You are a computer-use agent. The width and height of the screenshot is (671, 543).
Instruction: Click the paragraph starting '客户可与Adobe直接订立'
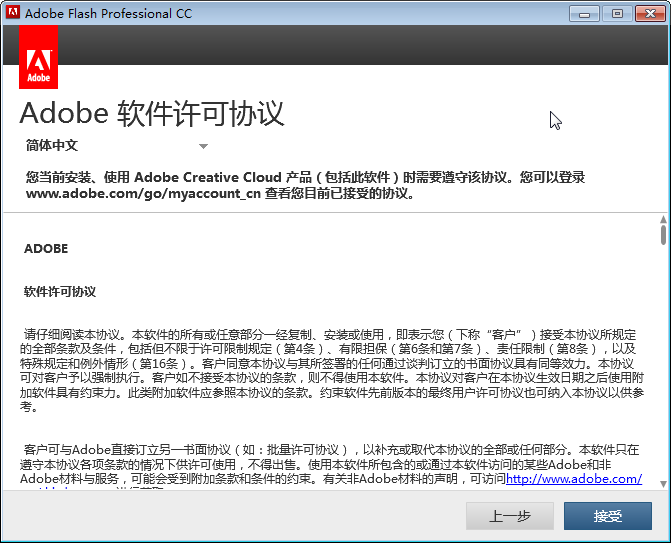click(331, 466)
